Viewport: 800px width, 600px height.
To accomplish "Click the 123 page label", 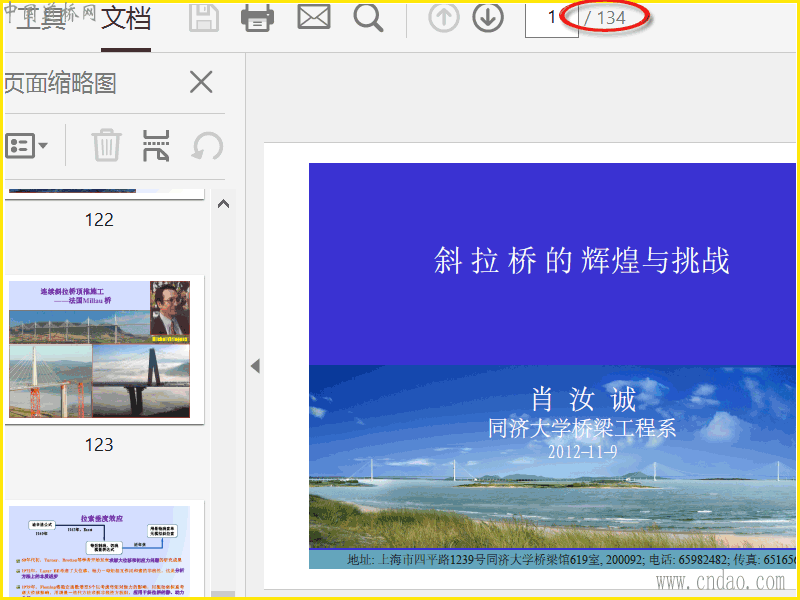I will point(99,445).
